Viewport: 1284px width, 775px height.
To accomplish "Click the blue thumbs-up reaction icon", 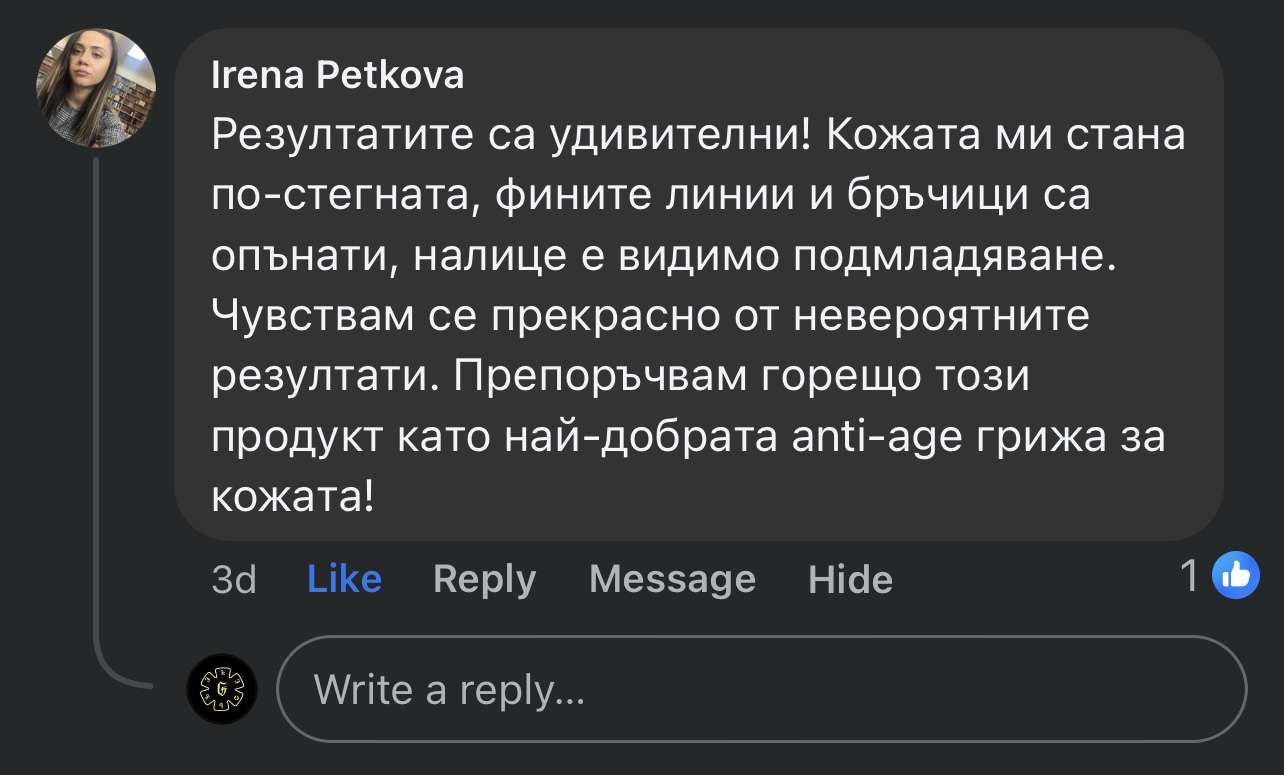I will pos(1235,575).
